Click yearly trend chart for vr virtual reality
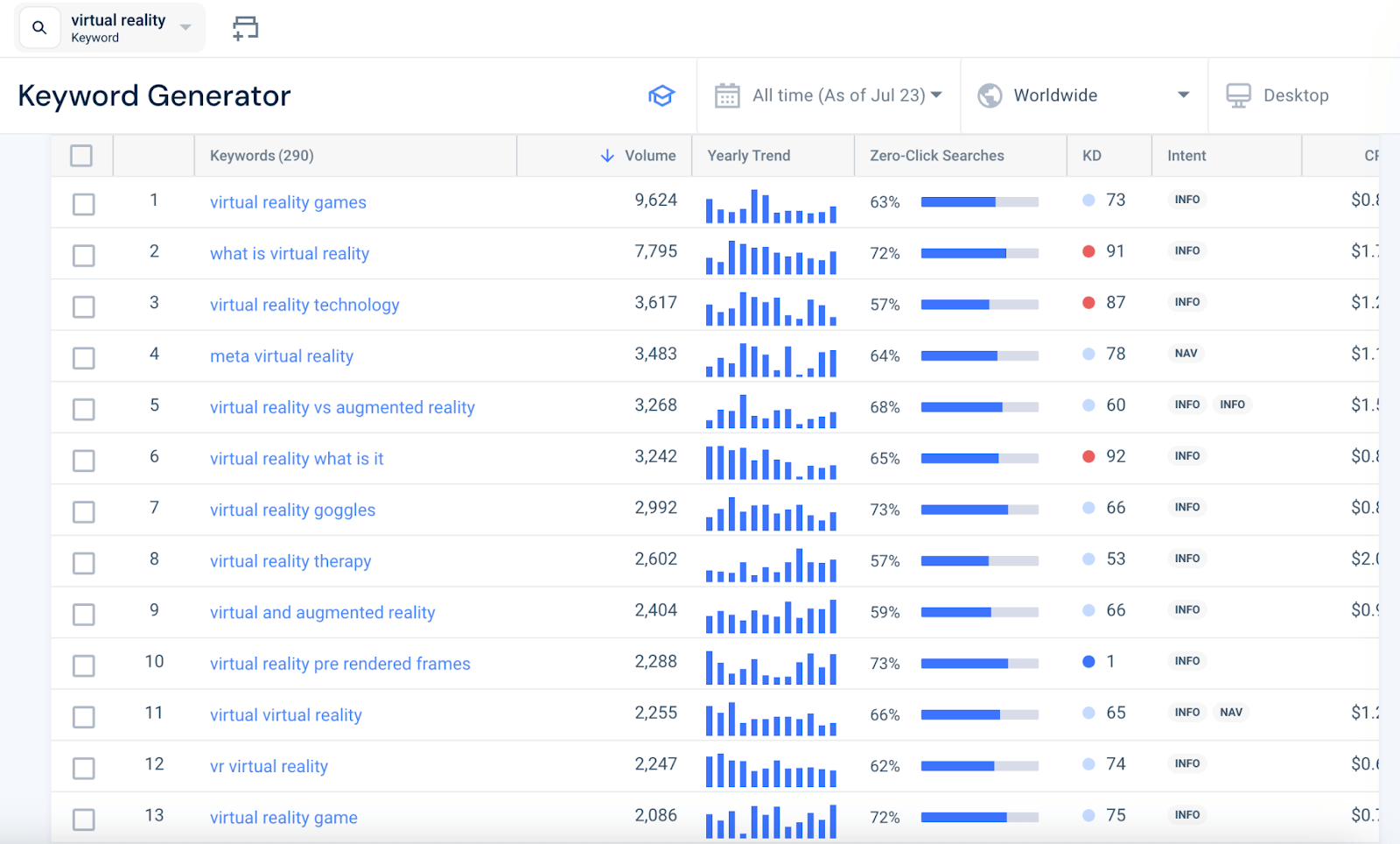The height and width of the screenshot is (844, 1400). (771, 770)
